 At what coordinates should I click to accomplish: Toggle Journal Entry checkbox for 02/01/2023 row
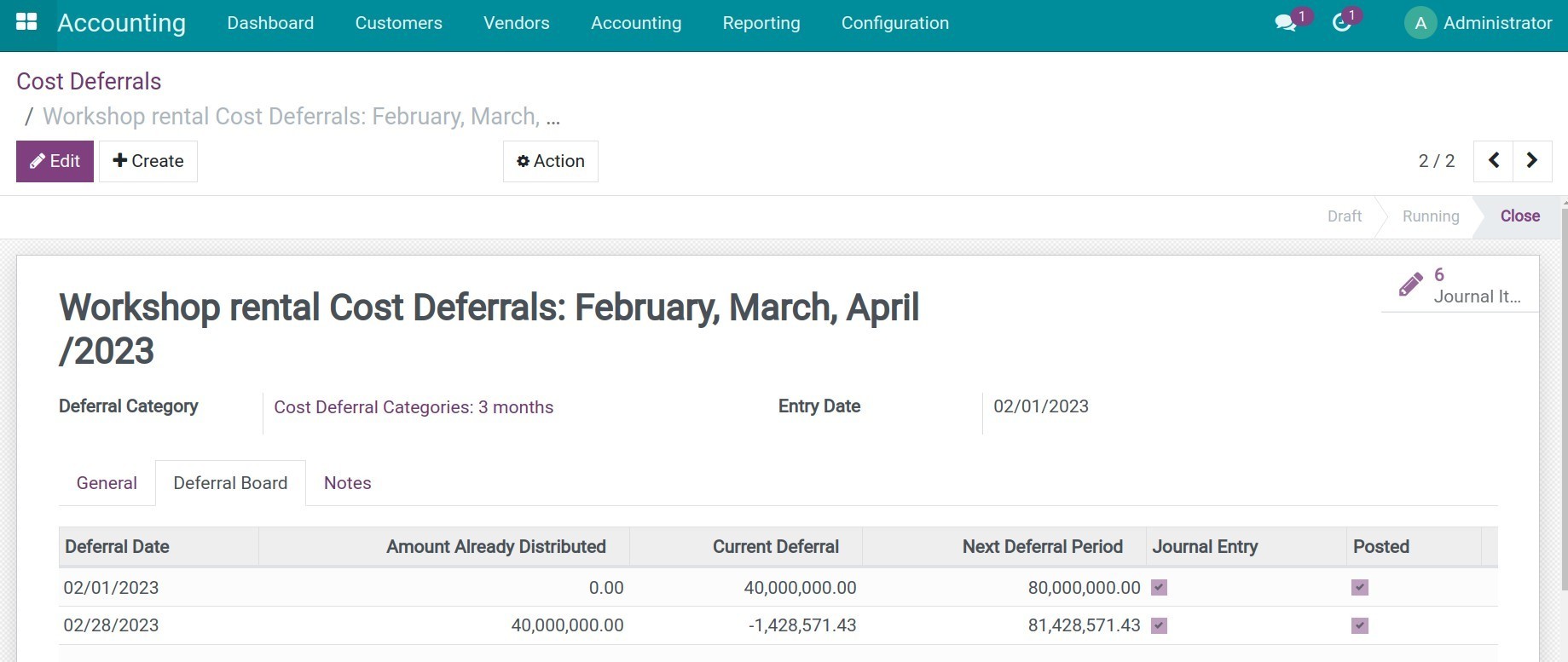(x=1159, y=587)
